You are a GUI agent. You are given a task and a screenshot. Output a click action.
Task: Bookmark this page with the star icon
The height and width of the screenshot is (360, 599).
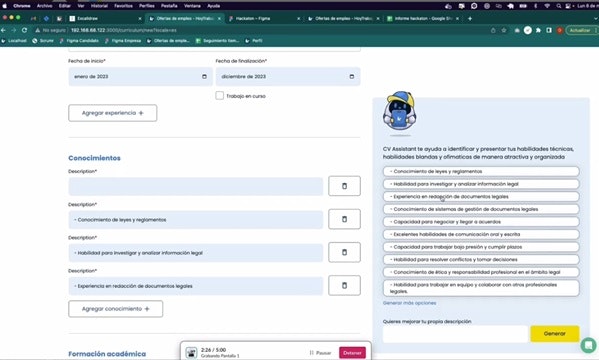[504, 30]
